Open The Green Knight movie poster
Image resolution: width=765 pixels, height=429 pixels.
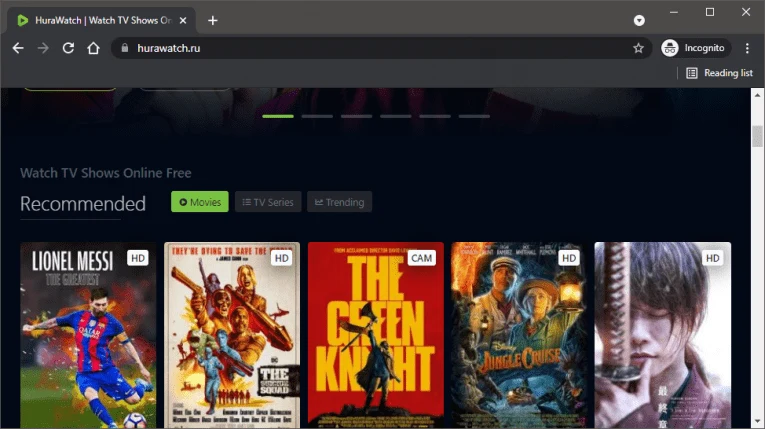pyautogui.click(x=375, y=335)
